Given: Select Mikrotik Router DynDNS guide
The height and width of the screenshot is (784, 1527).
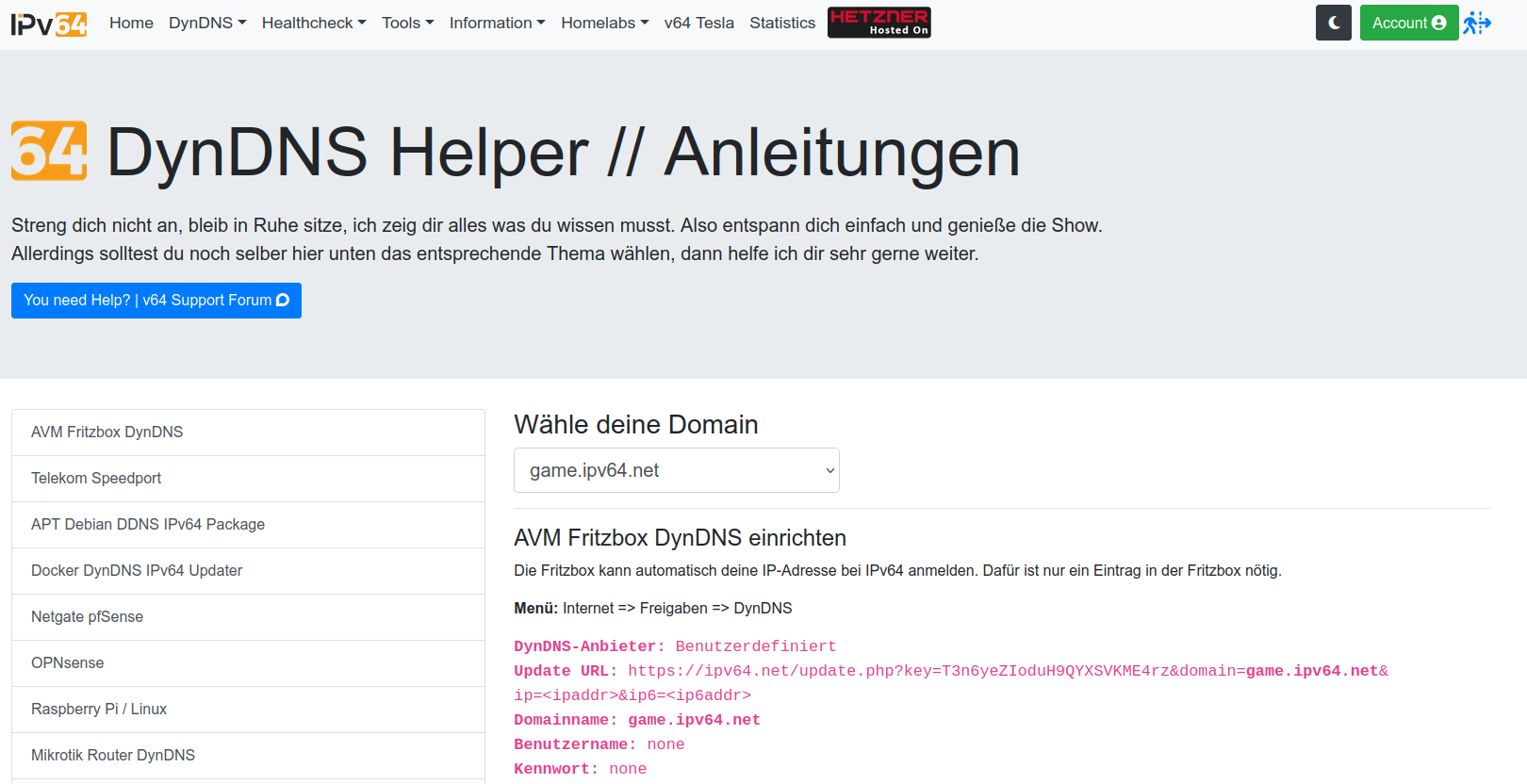Looking at the screenshot, I should click(x=248, y=756).
